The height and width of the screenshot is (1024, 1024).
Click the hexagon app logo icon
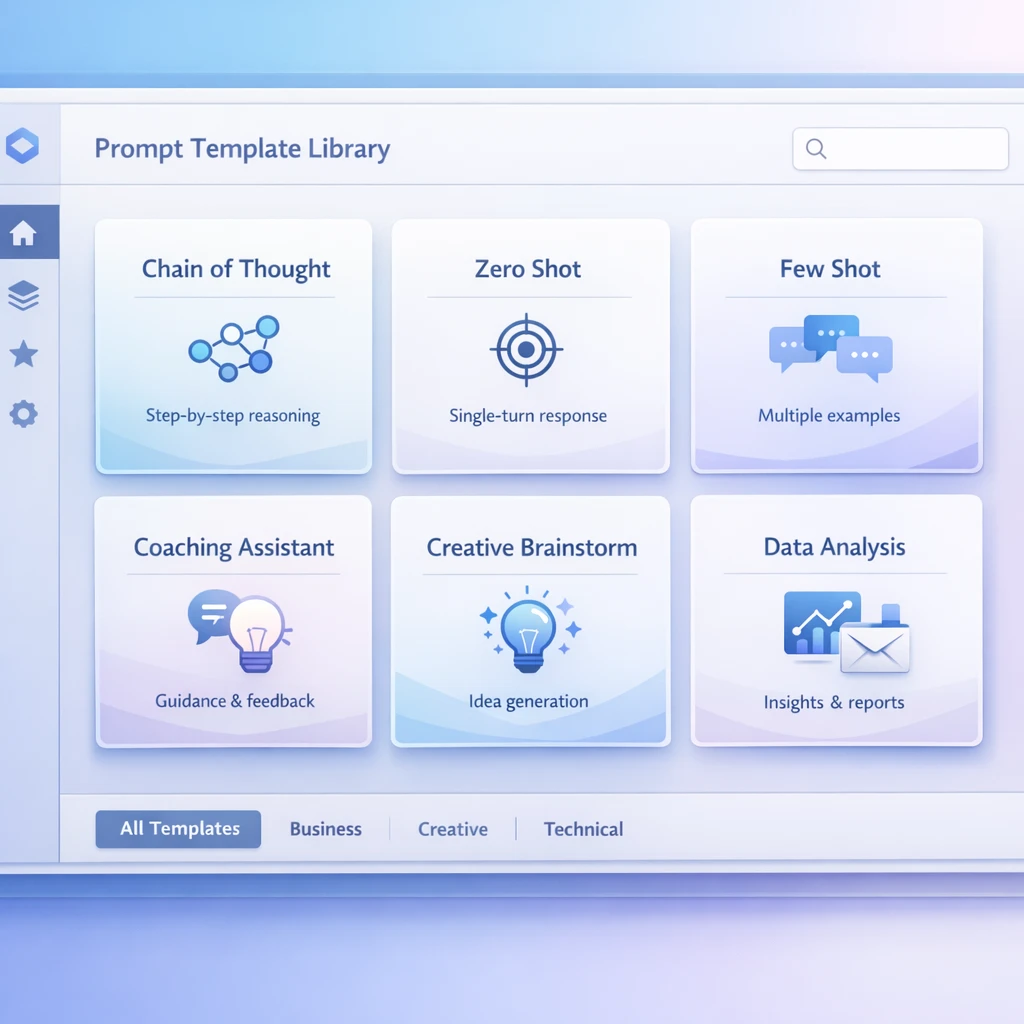pos(22,147)
